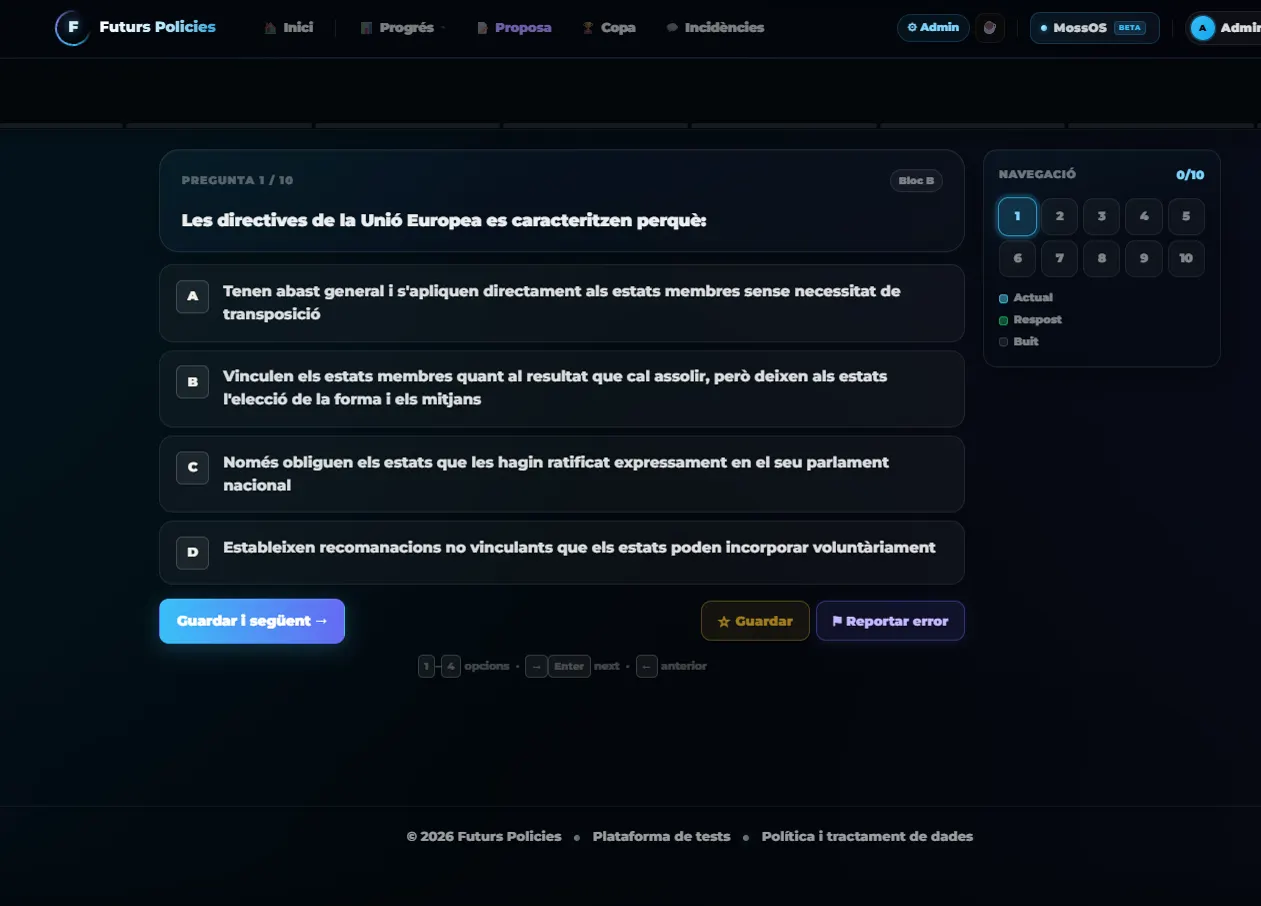This screenshot has height=906, width=1261.
Task: Open the Copa section
Action: click(609, 28)
